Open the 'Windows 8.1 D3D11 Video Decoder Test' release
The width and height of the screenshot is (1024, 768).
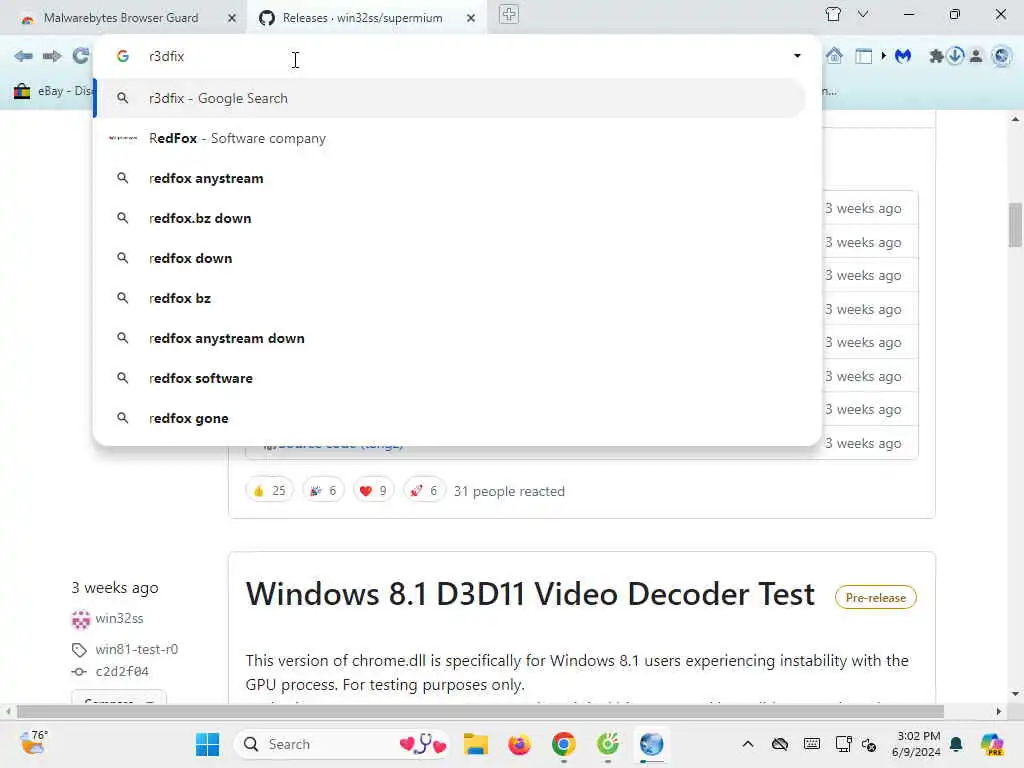(530, 594)
